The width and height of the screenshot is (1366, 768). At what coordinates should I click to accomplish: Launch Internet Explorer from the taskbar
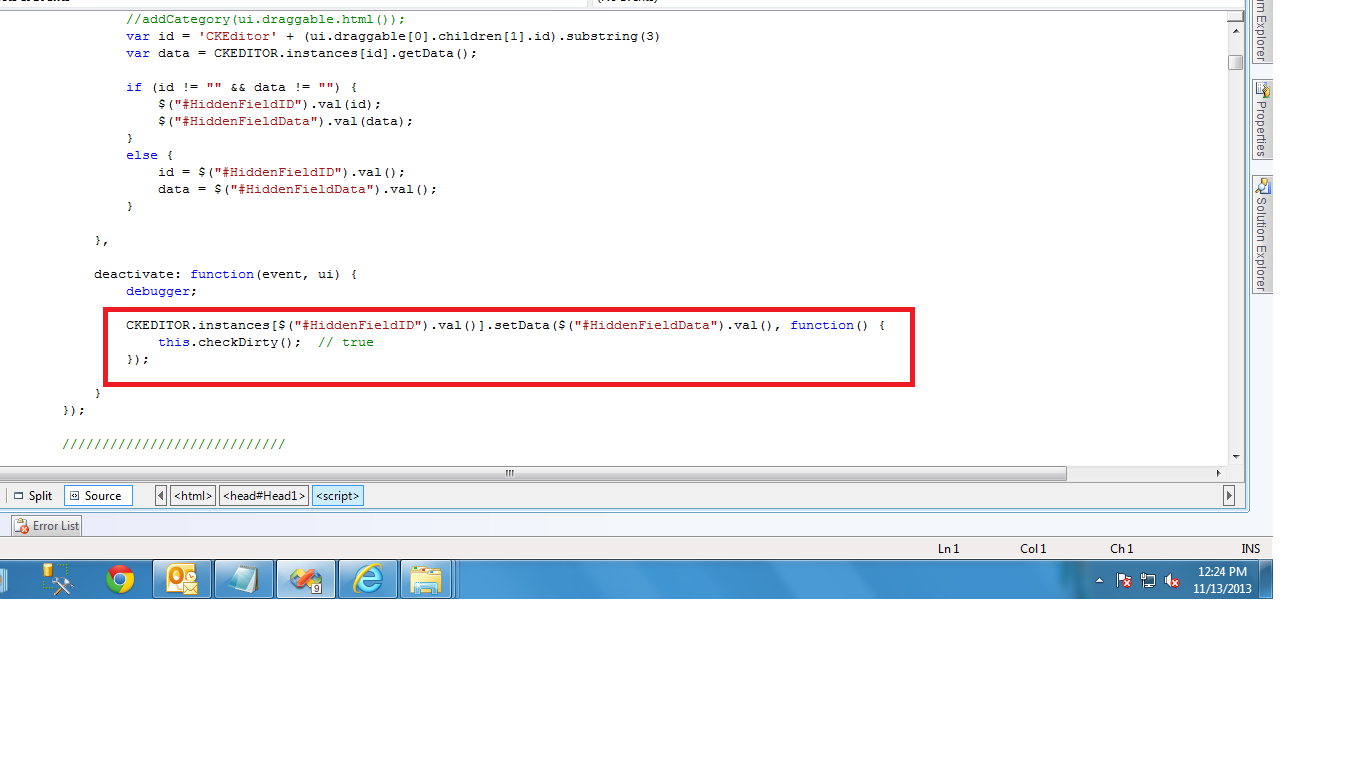(368, 580)
